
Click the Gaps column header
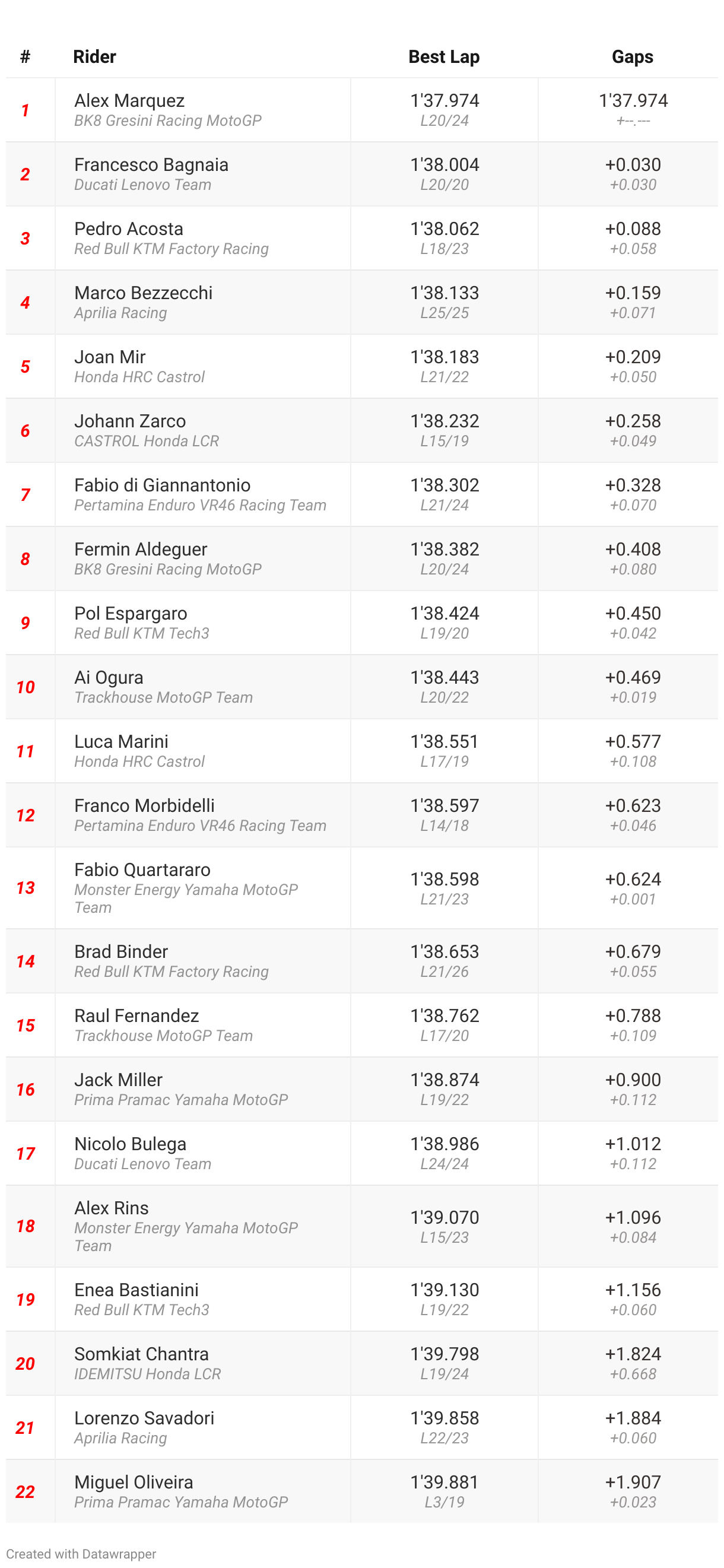[x=633, y=56]
